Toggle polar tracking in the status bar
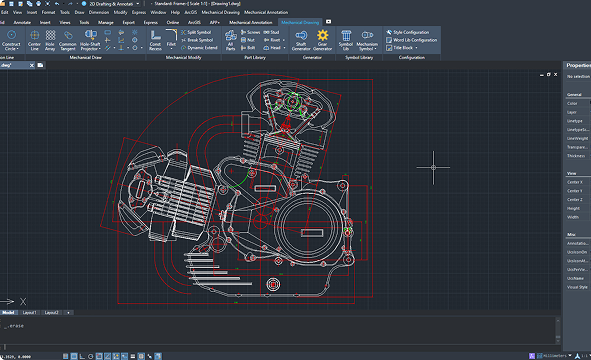This screenshot has width=591, height=360. coord(90,356)
